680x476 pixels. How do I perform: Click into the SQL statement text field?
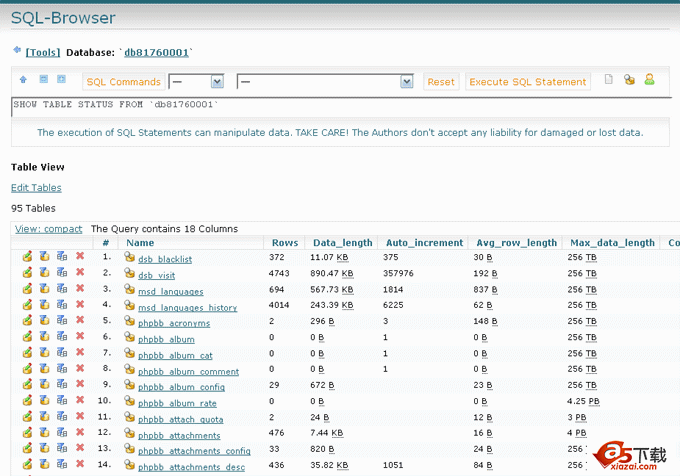pos(300,105)
